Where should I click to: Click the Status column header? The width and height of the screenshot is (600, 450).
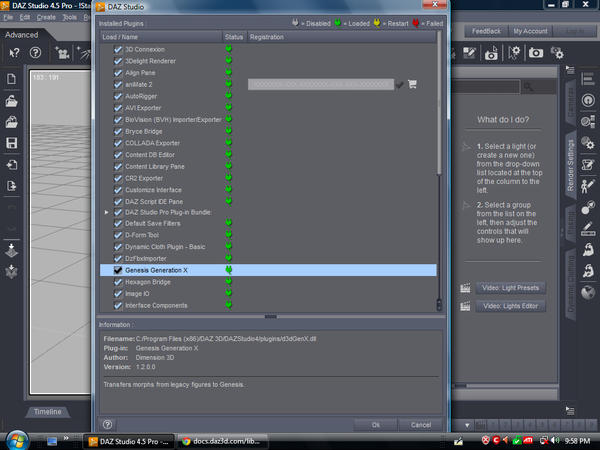[234, 37]
